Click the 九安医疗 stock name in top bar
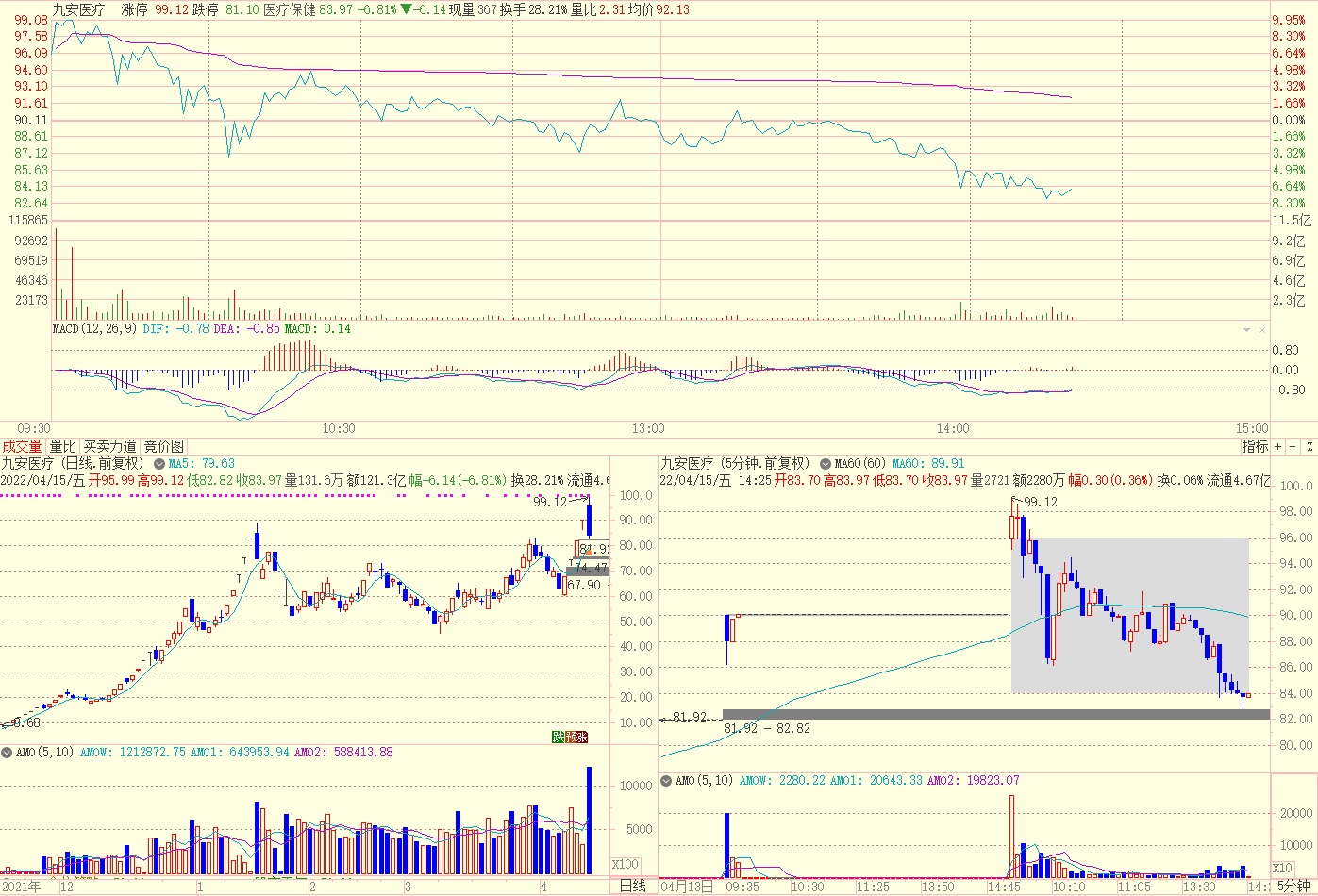The height and width of the screenshot is (896, 1318). [x=78, y=9]
